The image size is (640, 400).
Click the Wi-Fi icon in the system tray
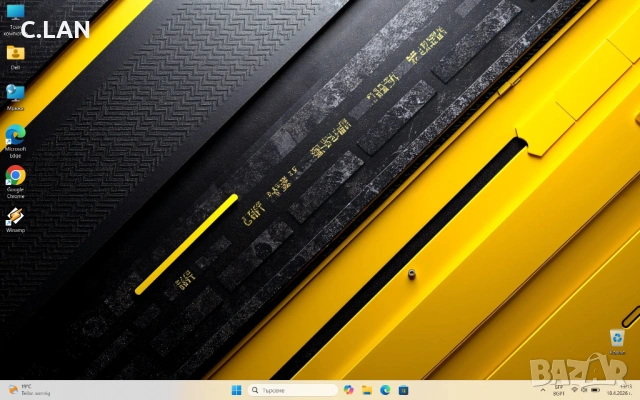coord(574,390)
